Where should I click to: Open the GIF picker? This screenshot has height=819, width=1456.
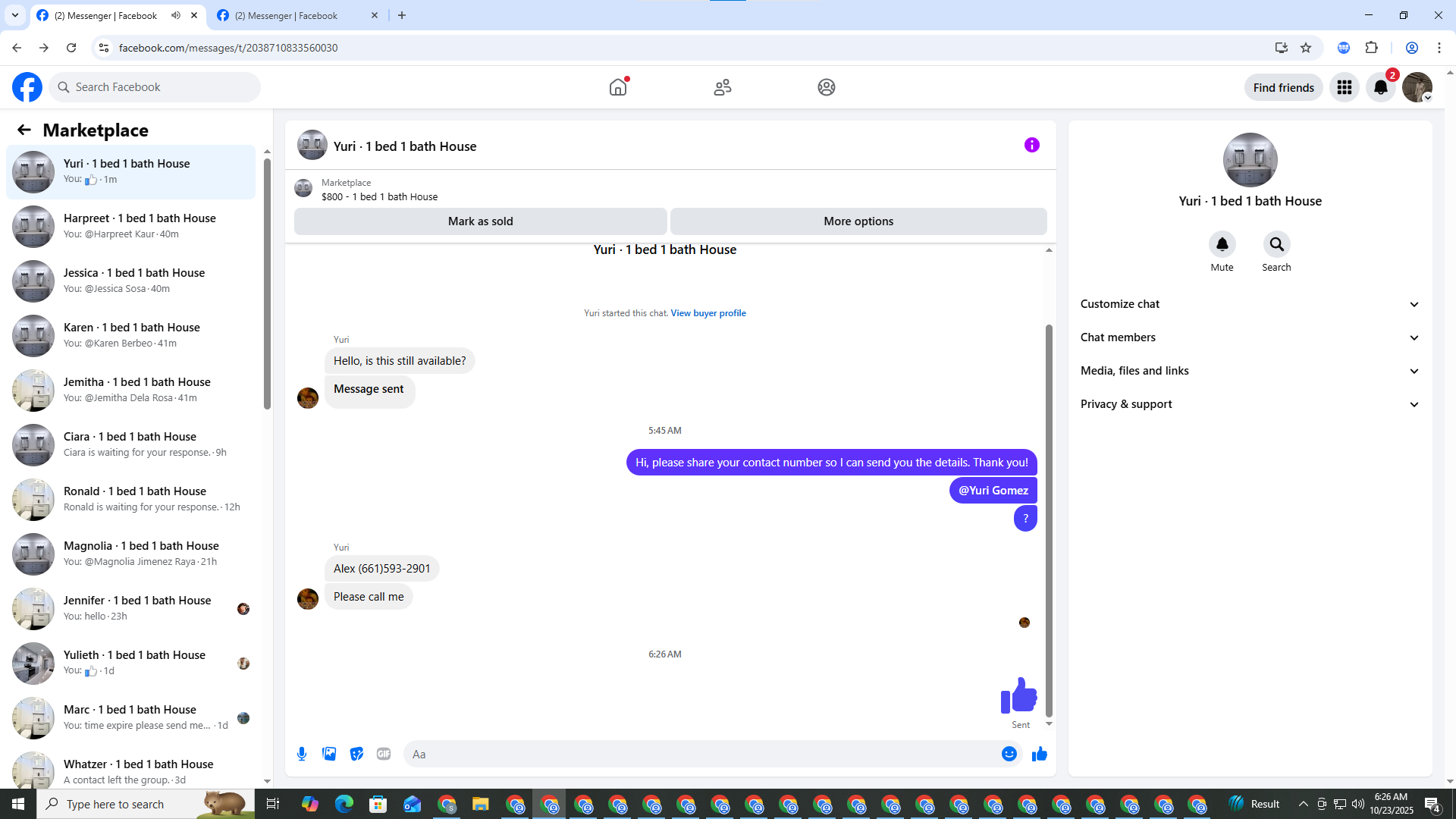coord(384,754)
